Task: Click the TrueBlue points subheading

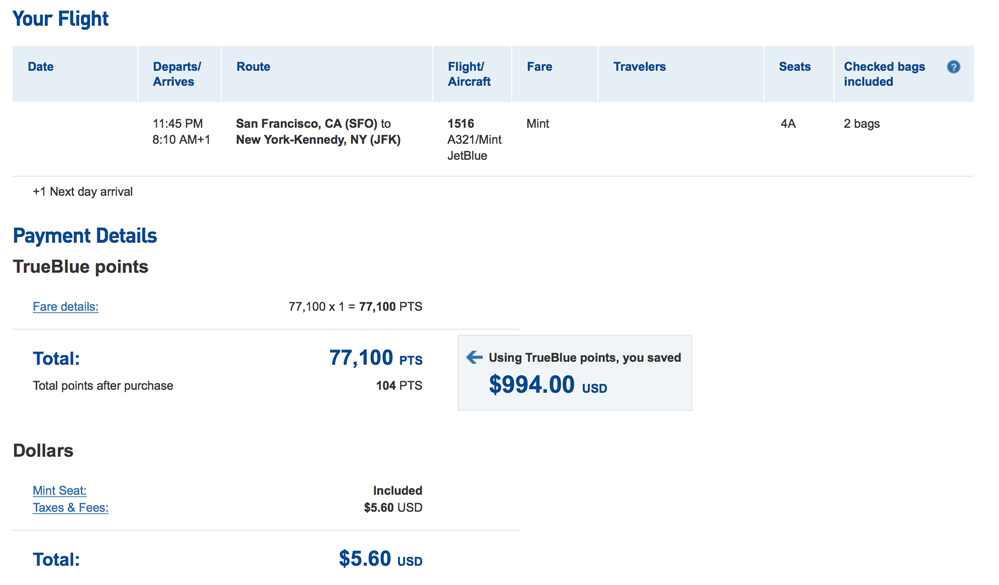Action: (80, 267)
